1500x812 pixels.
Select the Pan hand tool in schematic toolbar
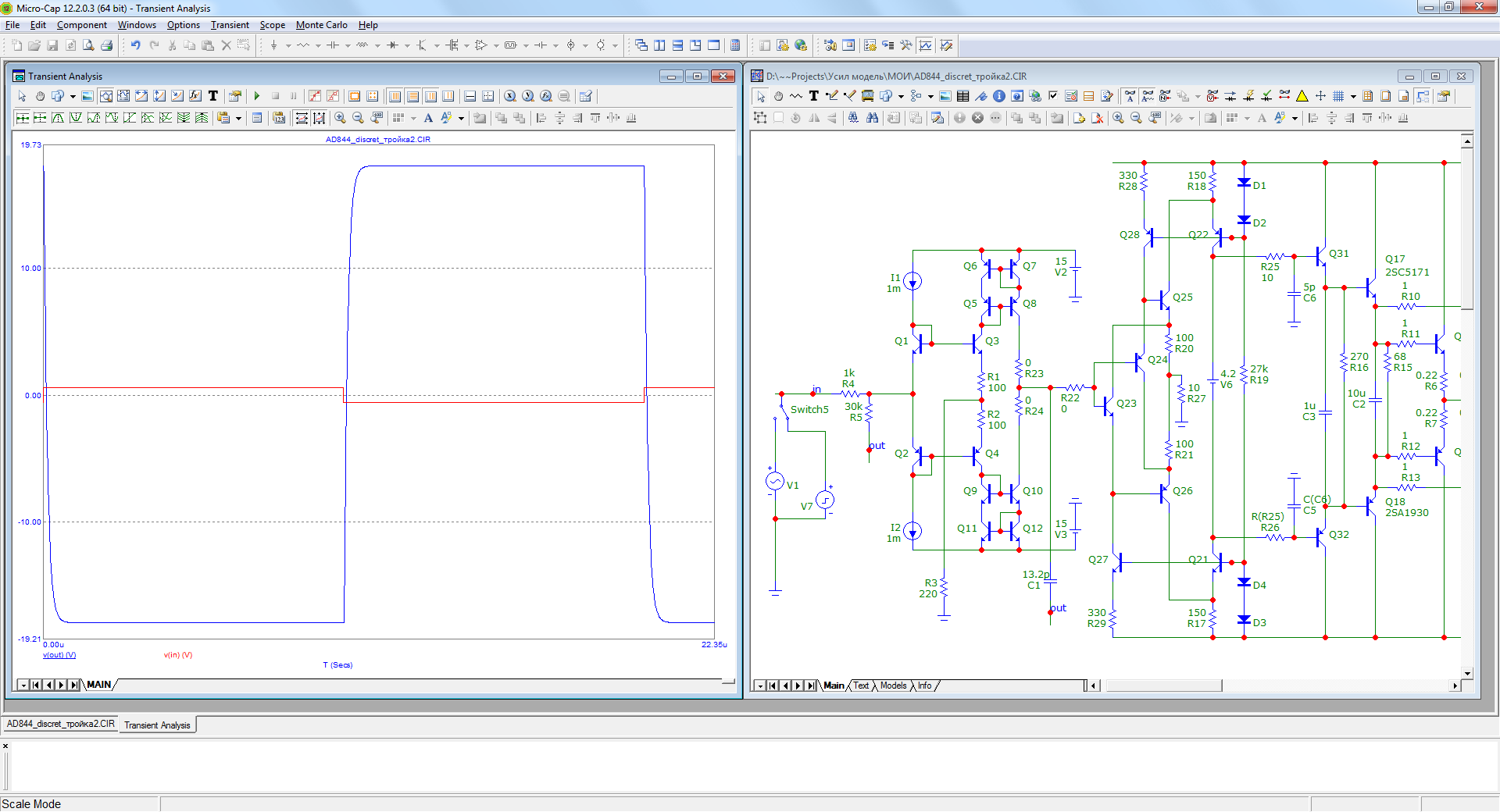click(778, 96)
